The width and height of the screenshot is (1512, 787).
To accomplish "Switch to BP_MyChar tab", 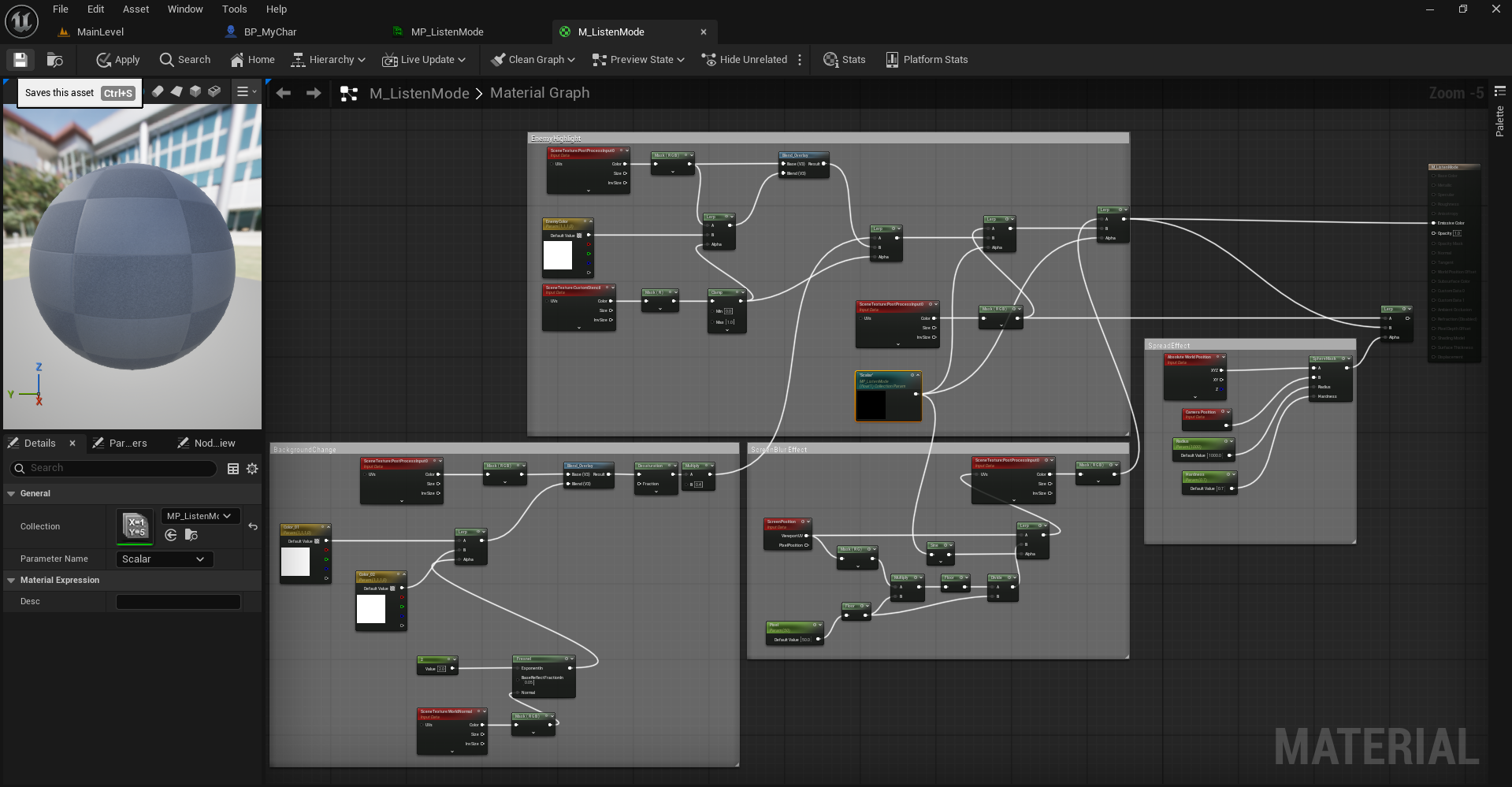I will 269,32.
